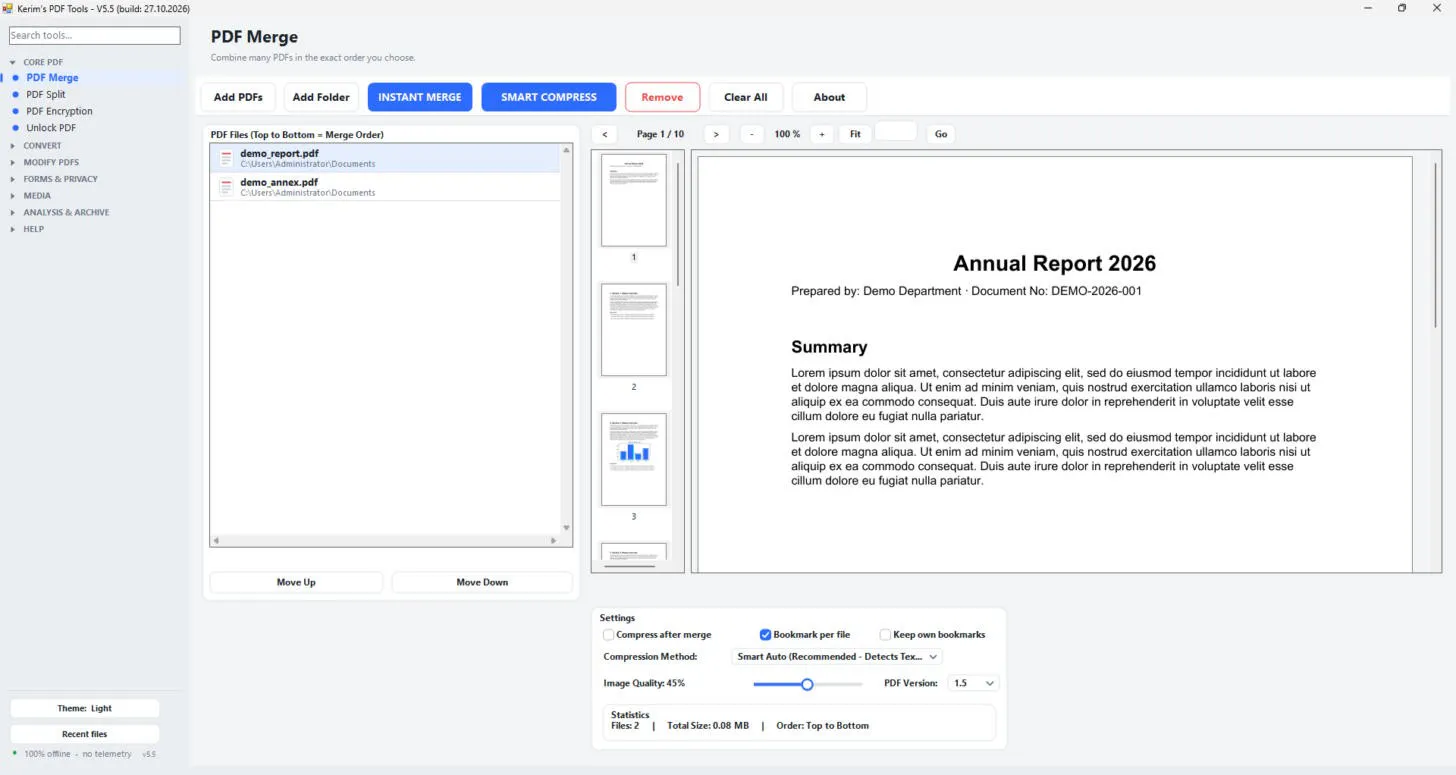This screenshot has height=775, width=1456.
Task: Select PDF Merge in sidebar
Action: pyautogui.click(x=52, y=77)
